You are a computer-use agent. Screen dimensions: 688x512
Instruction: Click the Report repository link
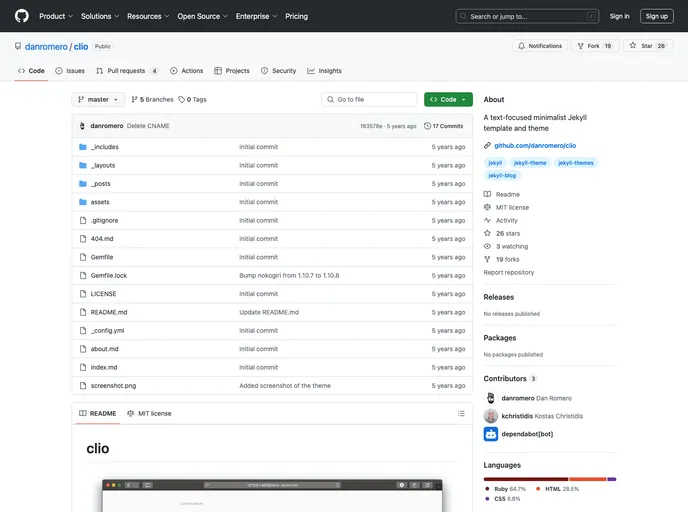coord(509,272)
